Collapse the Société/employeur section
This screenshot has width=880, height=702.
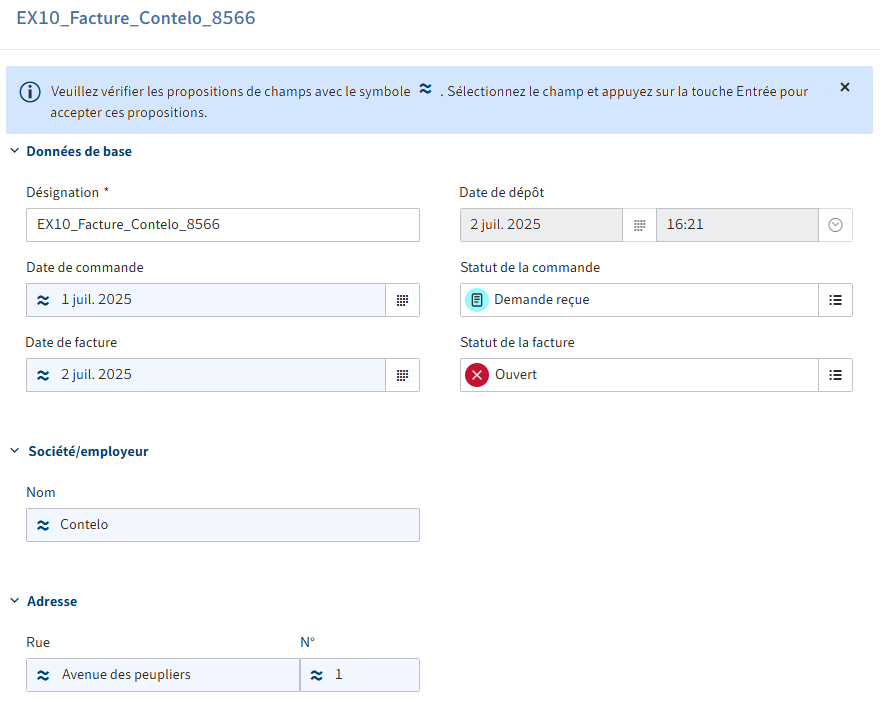pos(15,451)
